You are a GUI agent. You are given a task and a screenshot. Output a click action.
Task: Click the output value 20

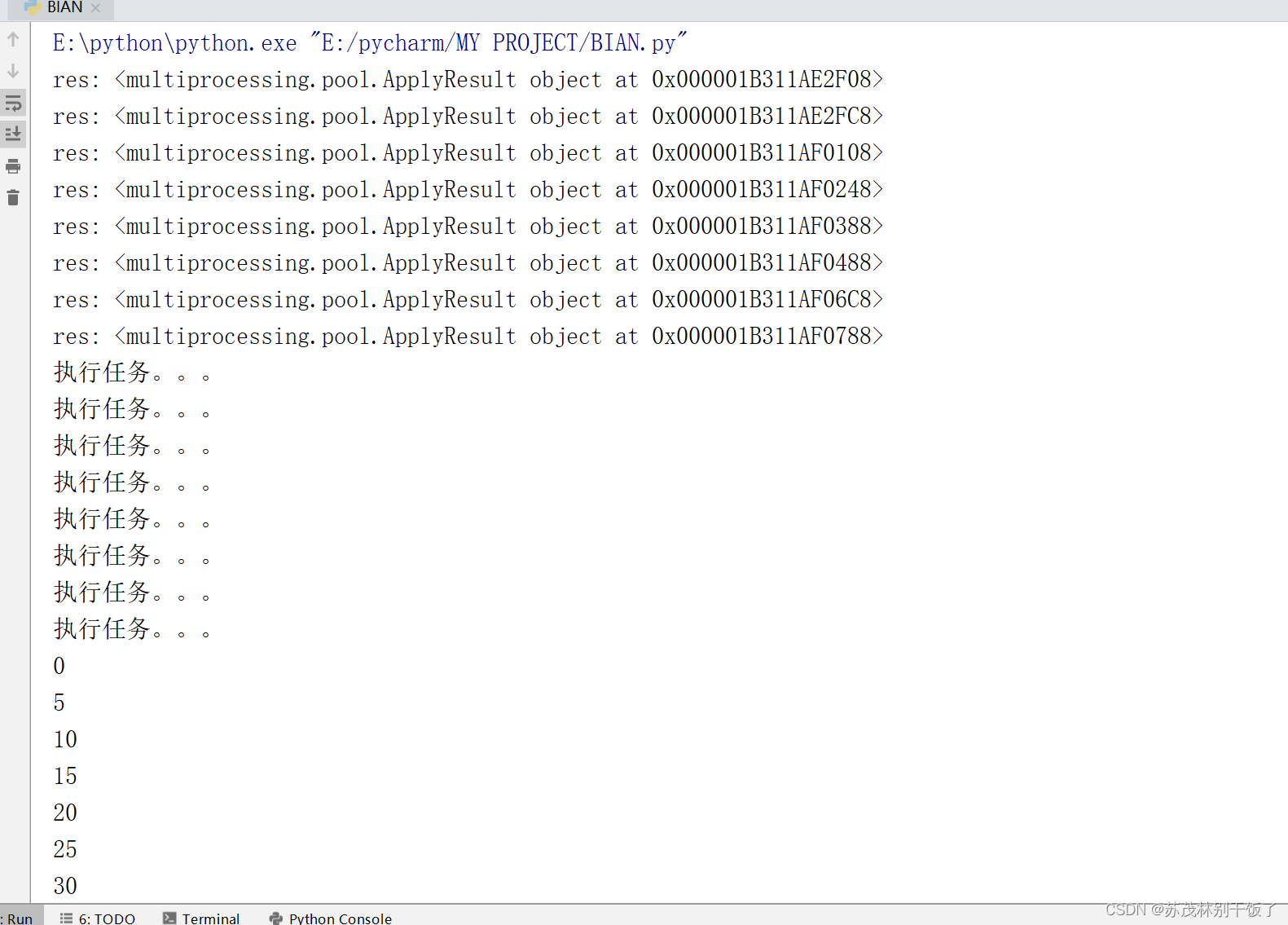coord(65,813)
